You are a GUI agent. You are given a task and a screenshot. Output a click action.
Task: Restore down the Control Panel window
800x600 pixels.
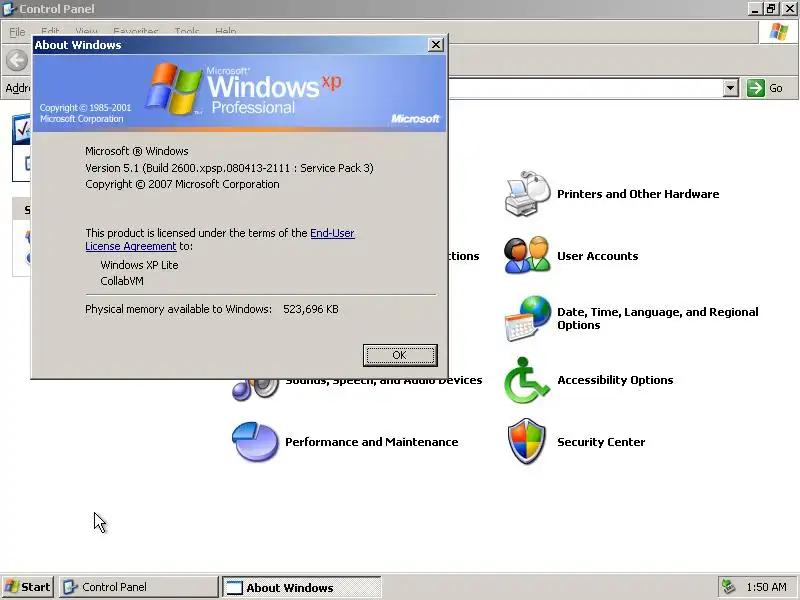coord(771,9)
